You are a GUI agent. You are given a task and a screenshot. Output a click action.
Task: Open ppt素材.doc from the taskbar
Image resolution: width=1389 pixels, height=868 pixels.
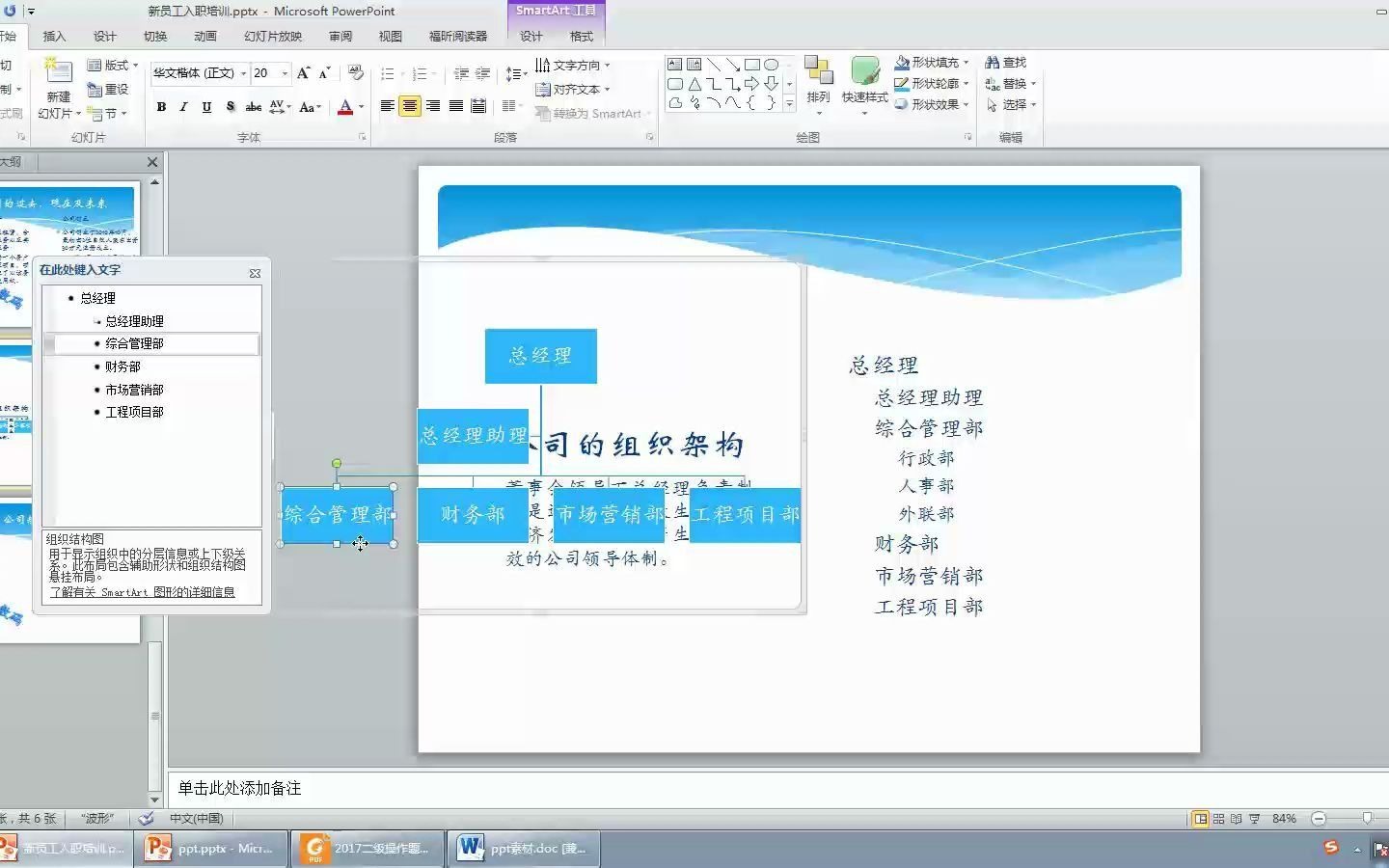(521, 848)
